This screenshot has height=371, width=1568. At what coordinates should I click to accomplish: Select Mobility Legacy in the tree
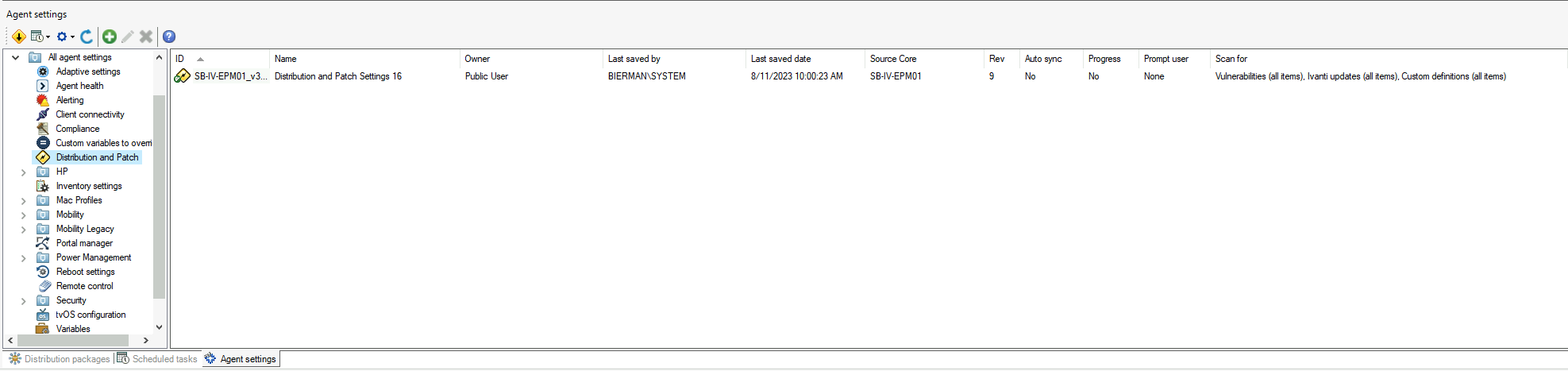(x=85, y=229)
